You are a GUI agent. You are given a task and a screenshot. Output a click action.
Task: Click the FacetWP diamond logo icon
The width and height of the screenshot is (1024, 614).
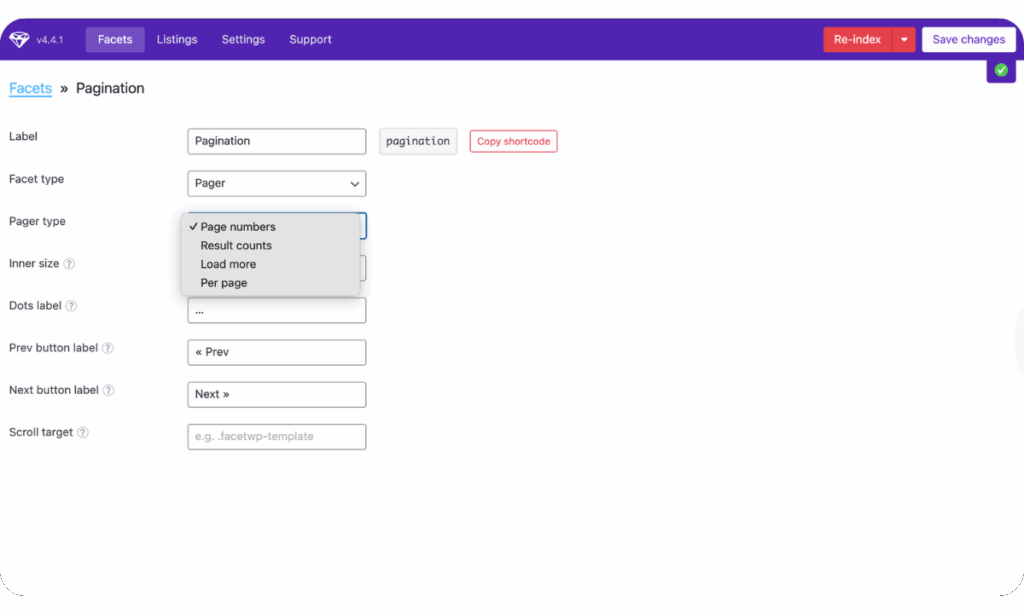(20, 39)
